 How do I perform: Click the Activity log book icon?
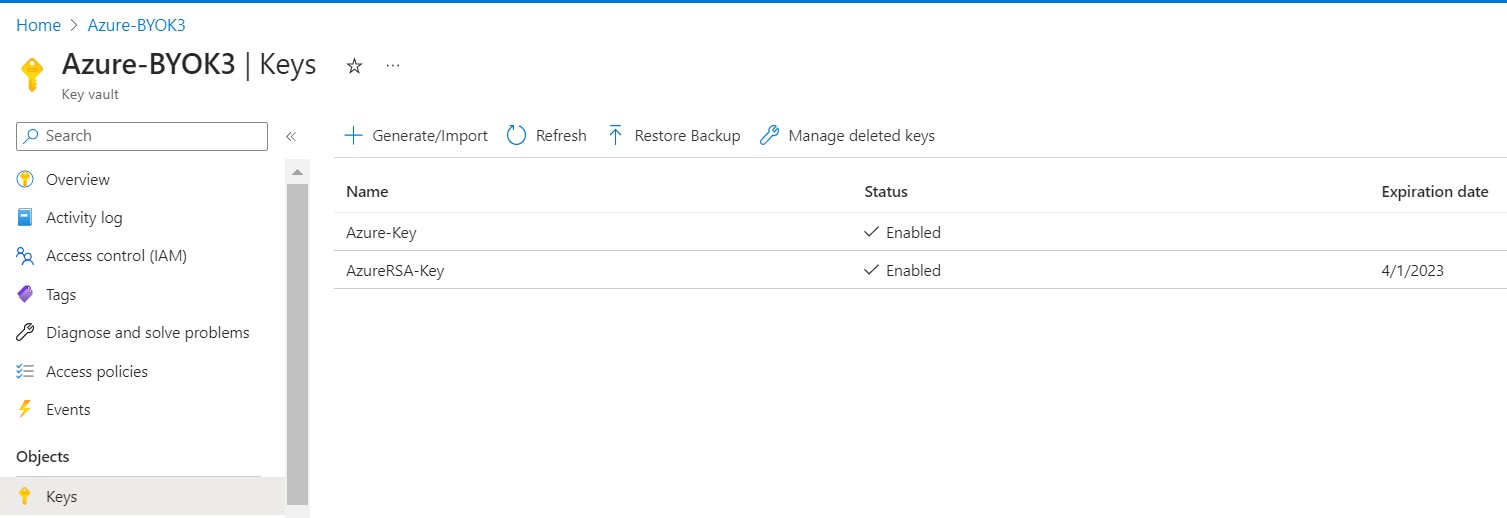(x=26, y=218)
